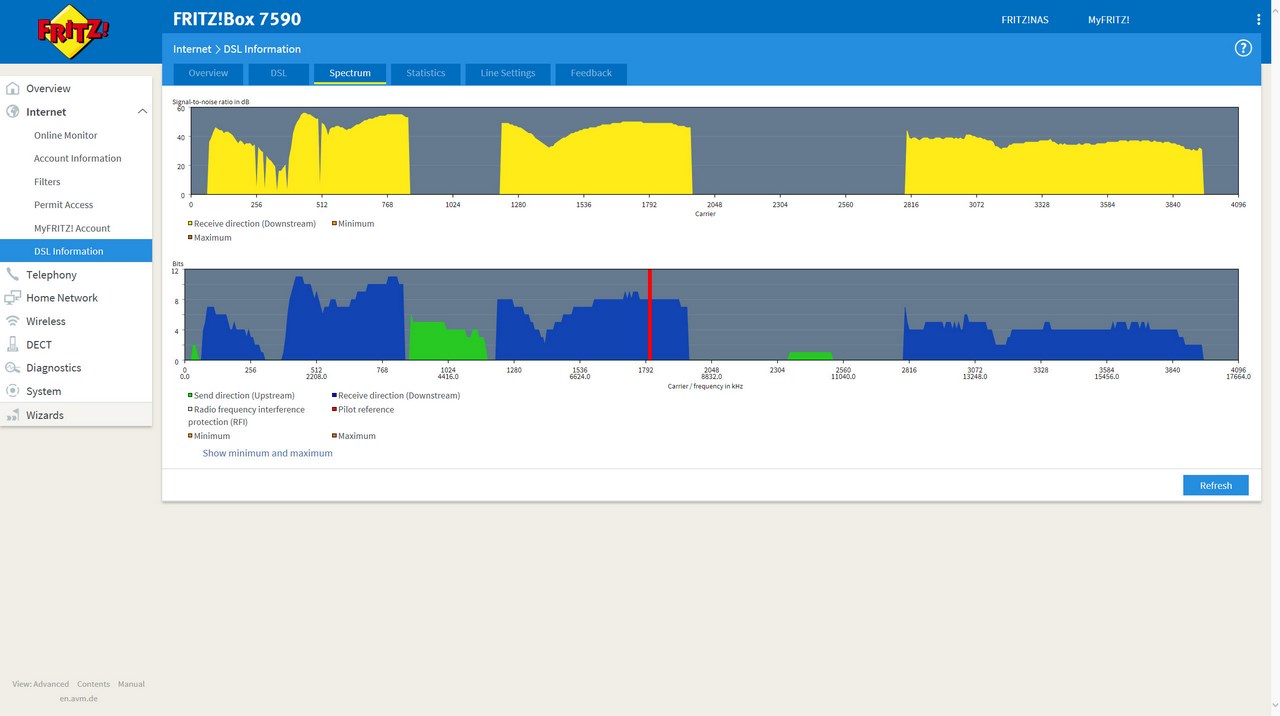Click the red Pilot reference swatch
1280x716 pixels.
[x=334, y=410]
